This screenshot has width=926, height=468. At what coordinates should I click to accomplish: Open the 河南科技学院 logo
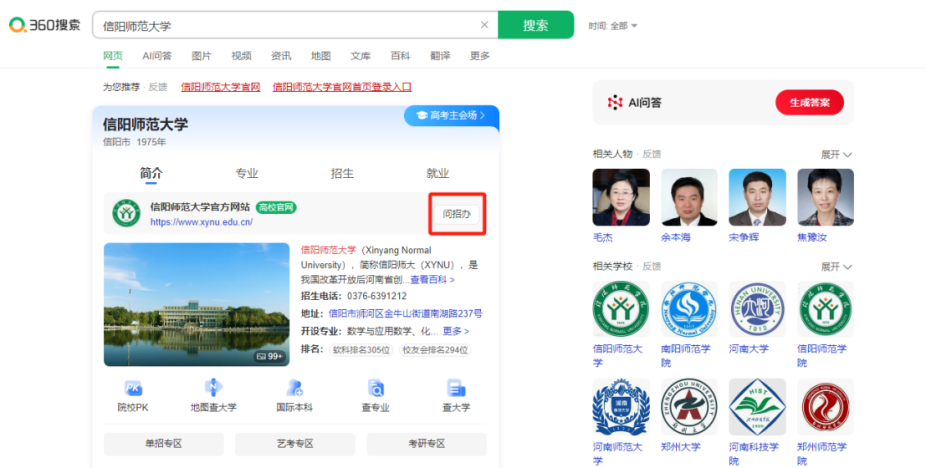[x=757, y=407]
